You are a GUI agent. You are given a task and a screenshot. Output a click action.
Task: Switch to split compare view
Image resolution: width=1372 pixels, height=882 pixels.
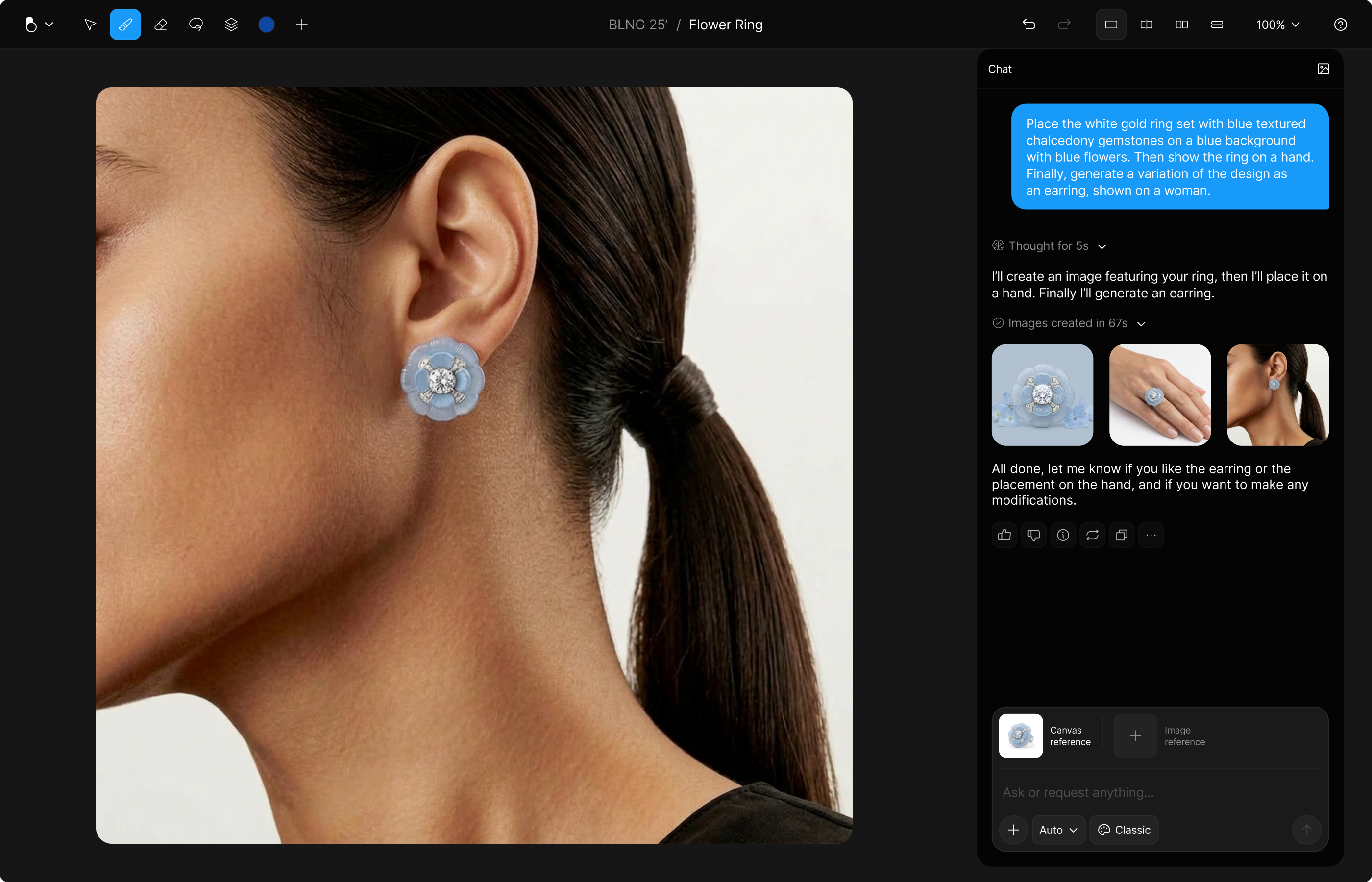click(x=1147, y=24)
